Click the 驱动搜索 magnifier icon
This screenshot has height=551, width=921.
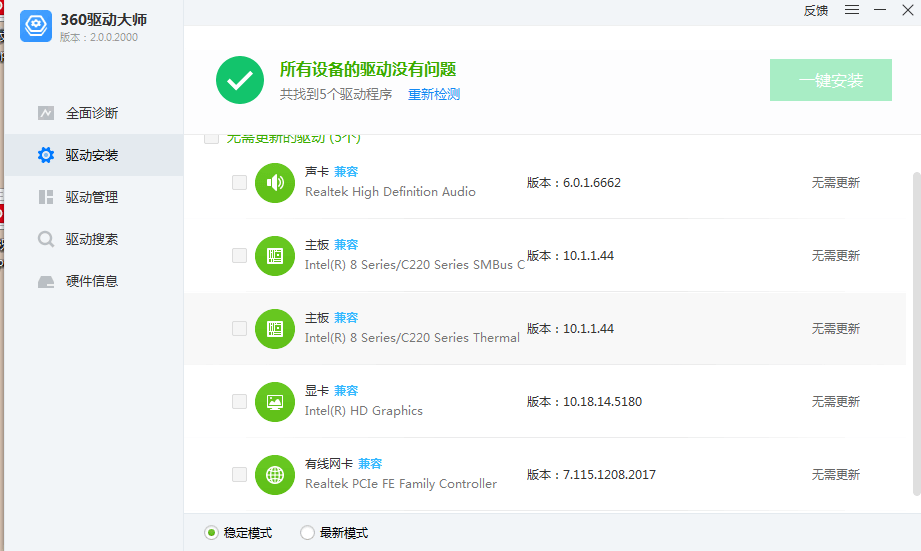click(46, 239)
